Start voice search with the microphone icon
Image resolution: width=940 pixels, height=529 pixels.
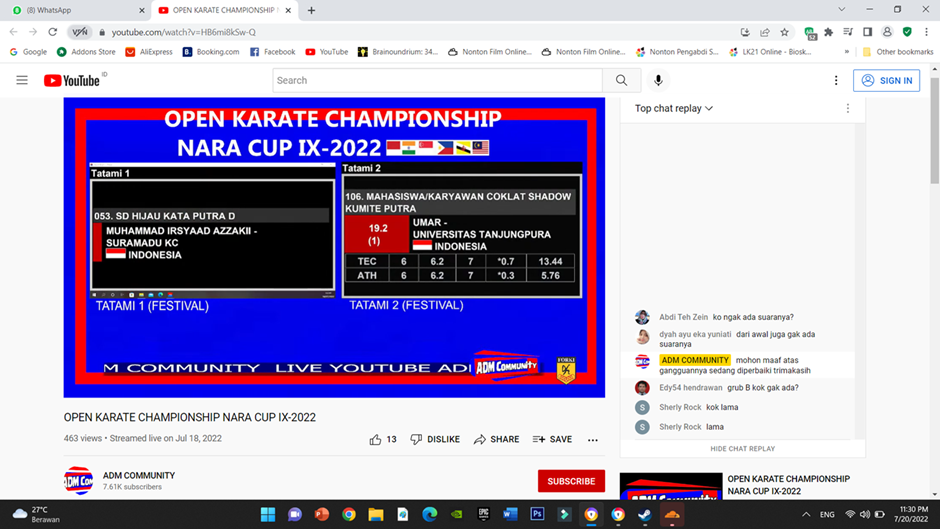point(658,80)
